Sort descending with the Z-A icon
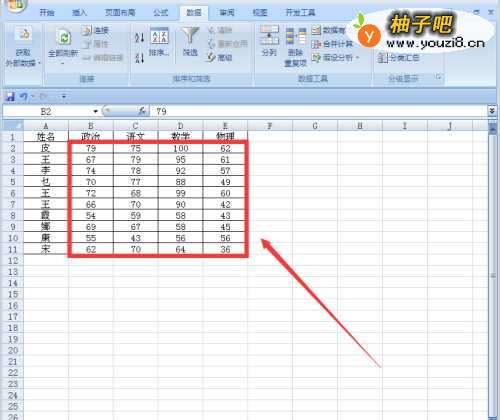The image size is (500, 420). [x=139, y=58]
